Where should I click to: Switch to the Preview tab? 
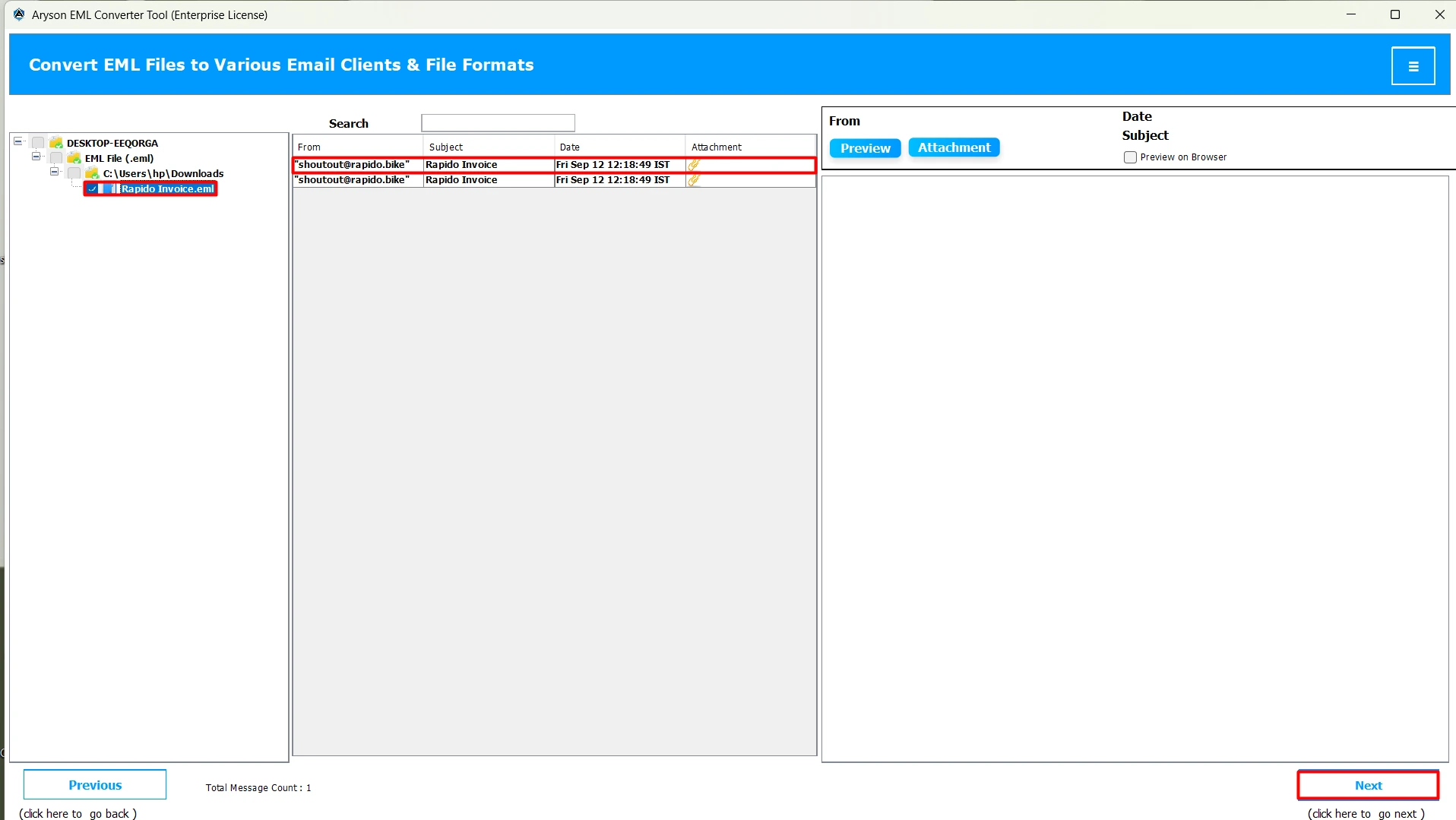(865, 148)
